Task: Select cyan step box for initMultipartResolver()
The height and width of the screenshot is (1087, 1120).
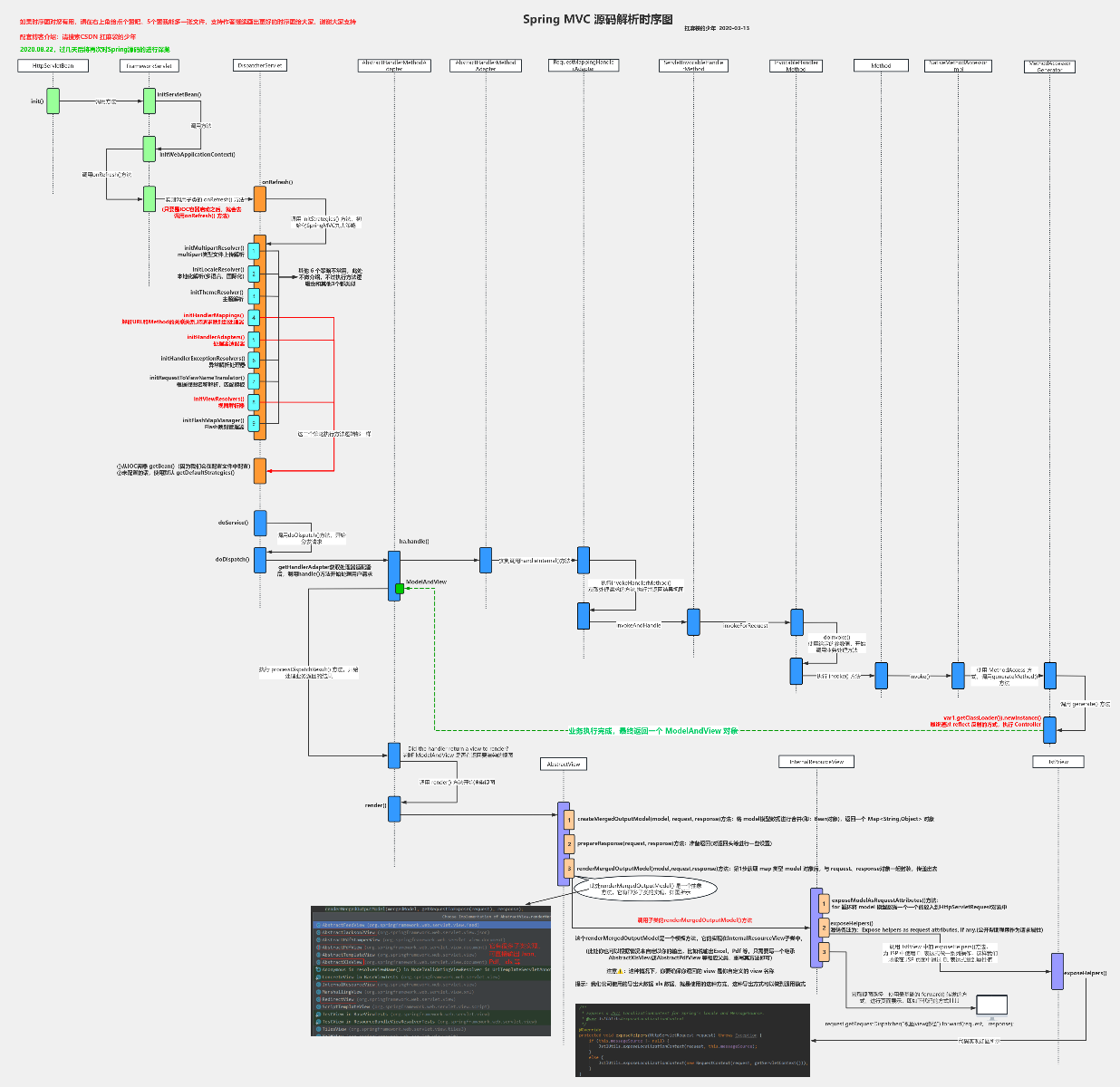Action: [x=254, y=250]
